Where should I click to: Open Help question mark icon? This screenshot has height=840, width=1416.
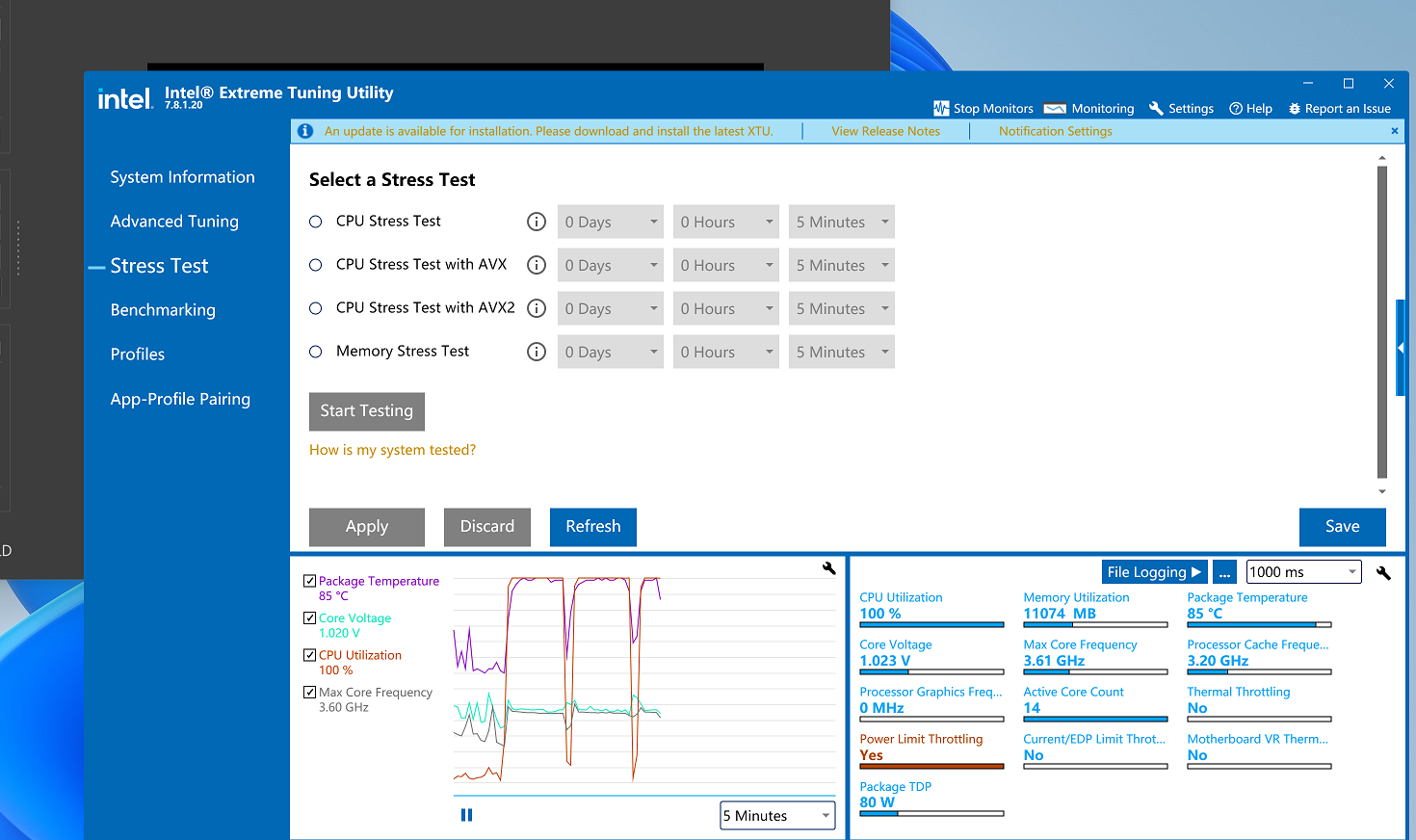[1236, 109]
